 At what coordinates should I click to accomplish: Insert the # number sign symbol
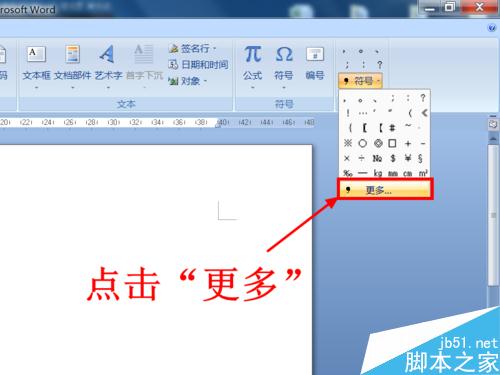392,128
